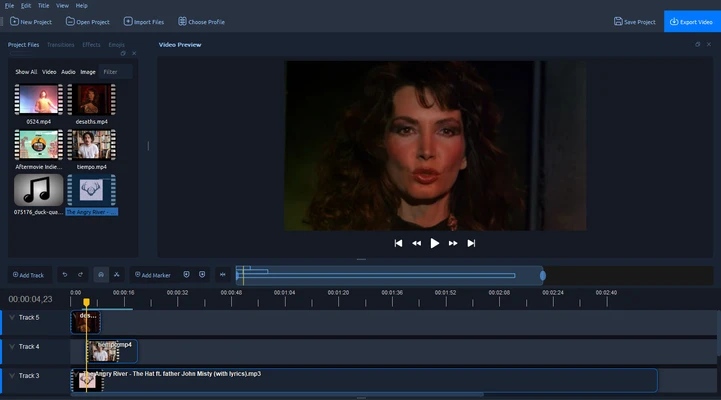The width and height of the screenshot is (721, 400).
Task: Click the Add Track button
Action: (28, 275)
